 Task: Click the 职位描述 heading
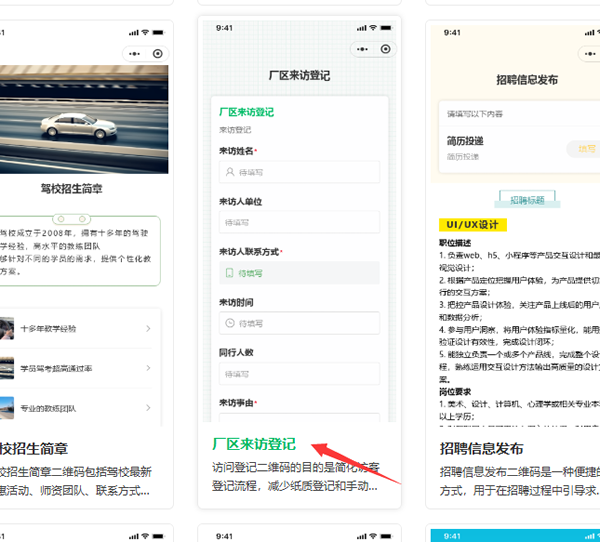click(455, 243)
